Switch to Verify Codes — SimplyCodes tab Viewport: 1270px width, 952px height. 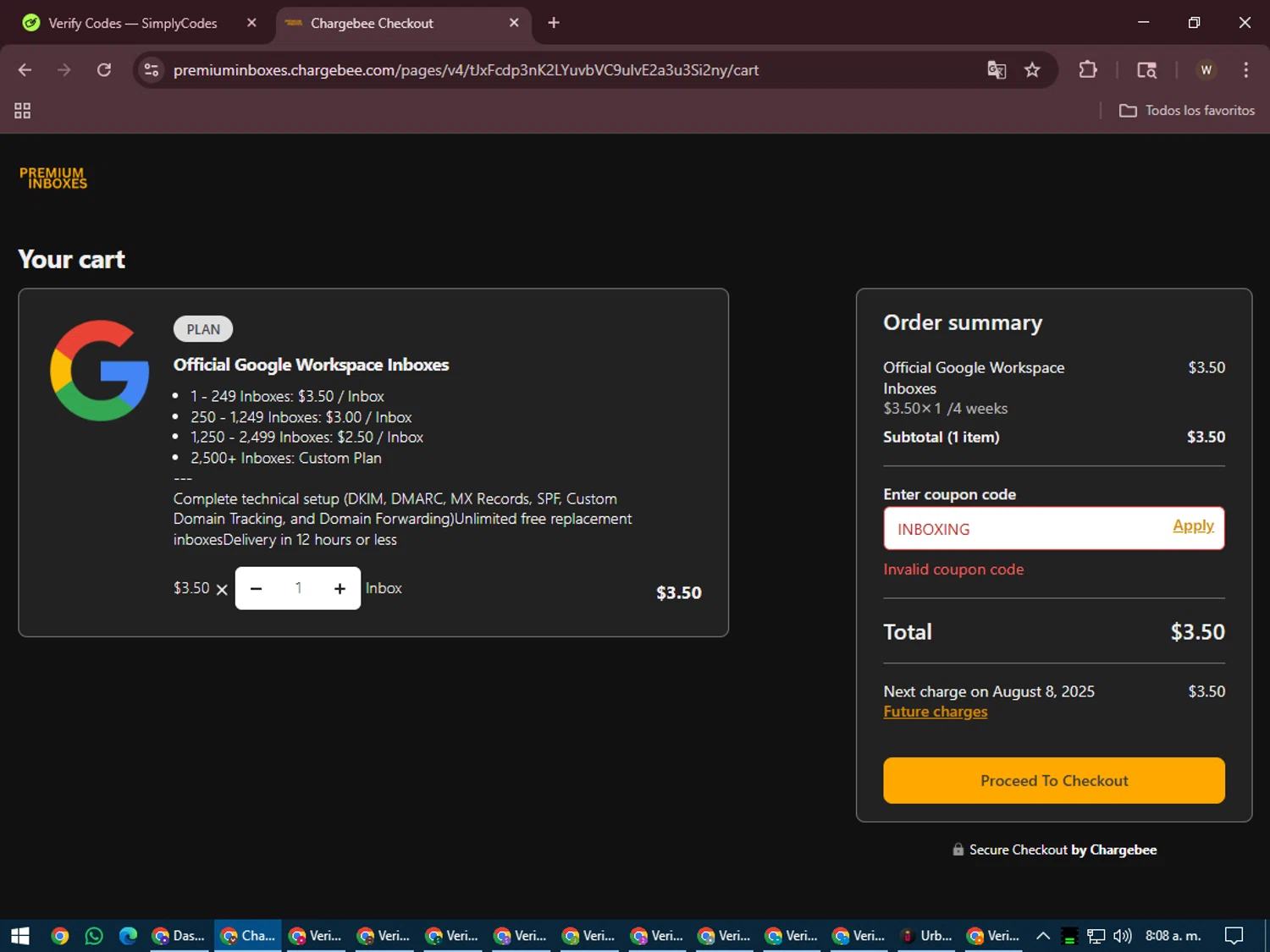click(133, 24)
